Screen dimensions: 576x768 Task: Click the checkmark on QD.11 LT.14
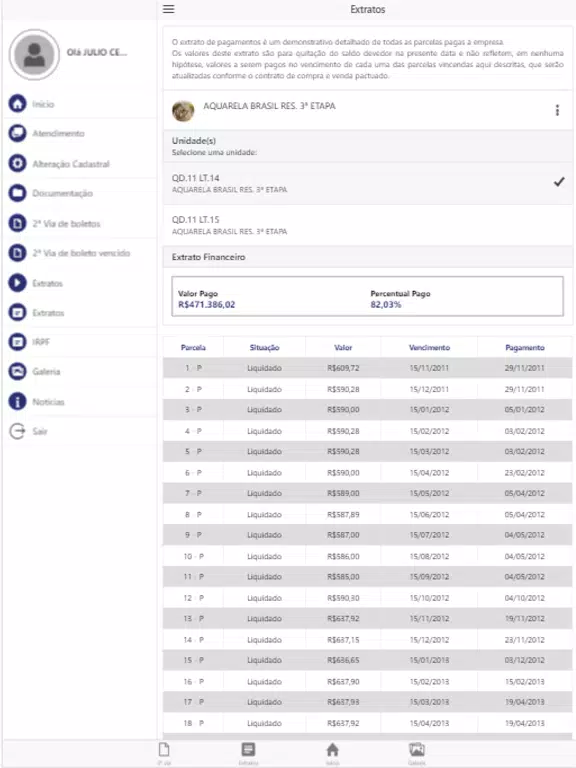(559, 182)
